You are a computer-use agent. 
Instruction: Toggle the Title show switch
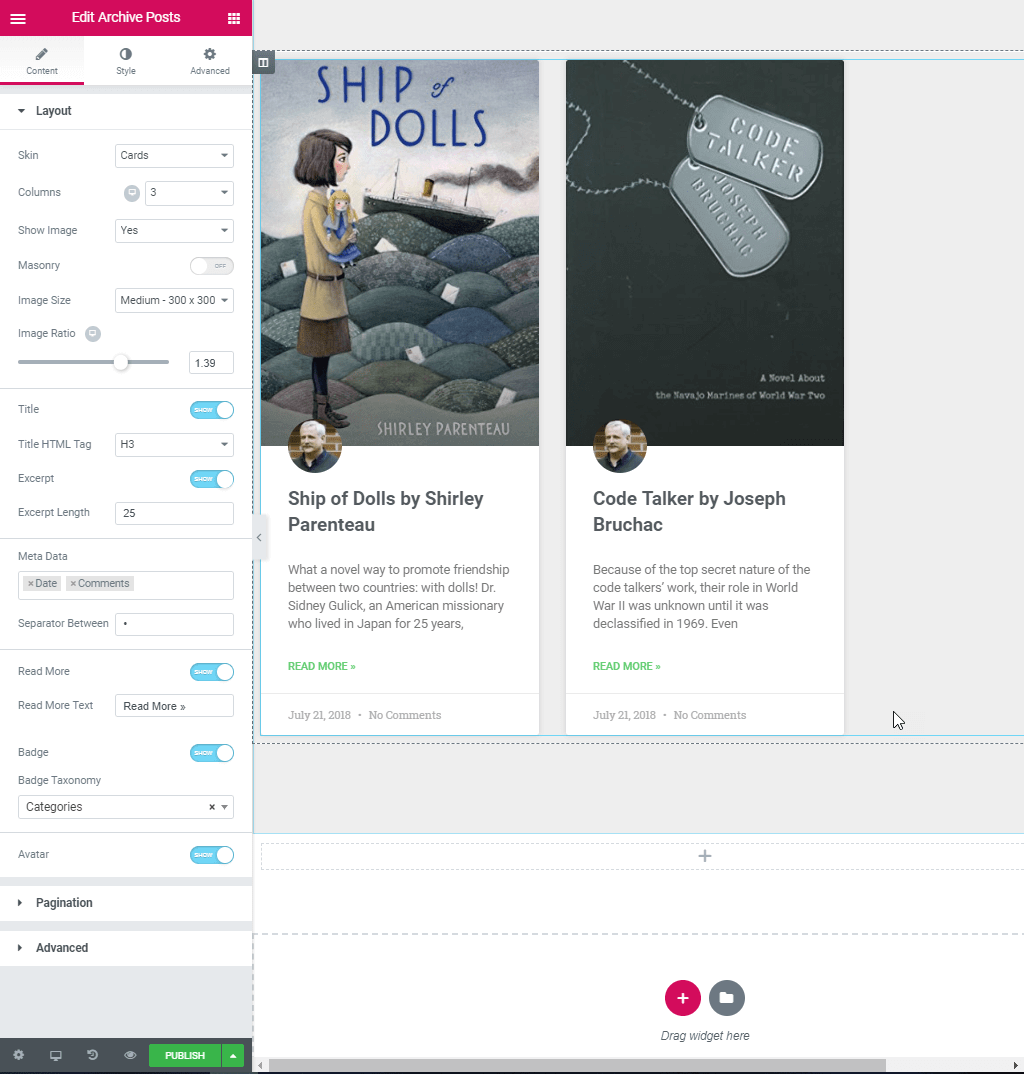point(212,410)
